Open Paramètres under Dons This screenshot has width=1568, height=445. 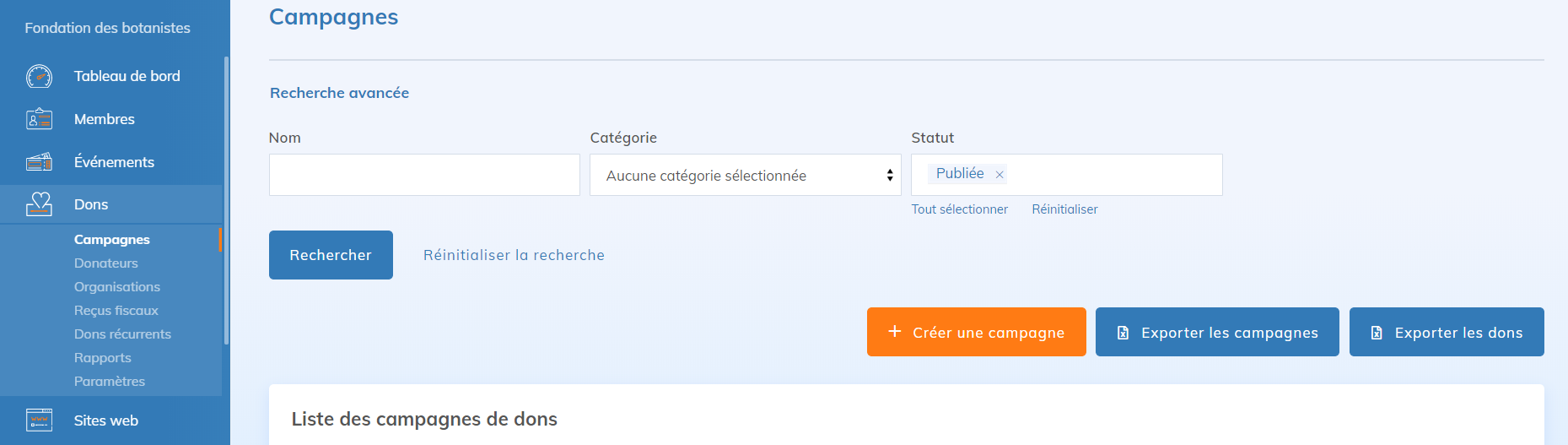109,382
